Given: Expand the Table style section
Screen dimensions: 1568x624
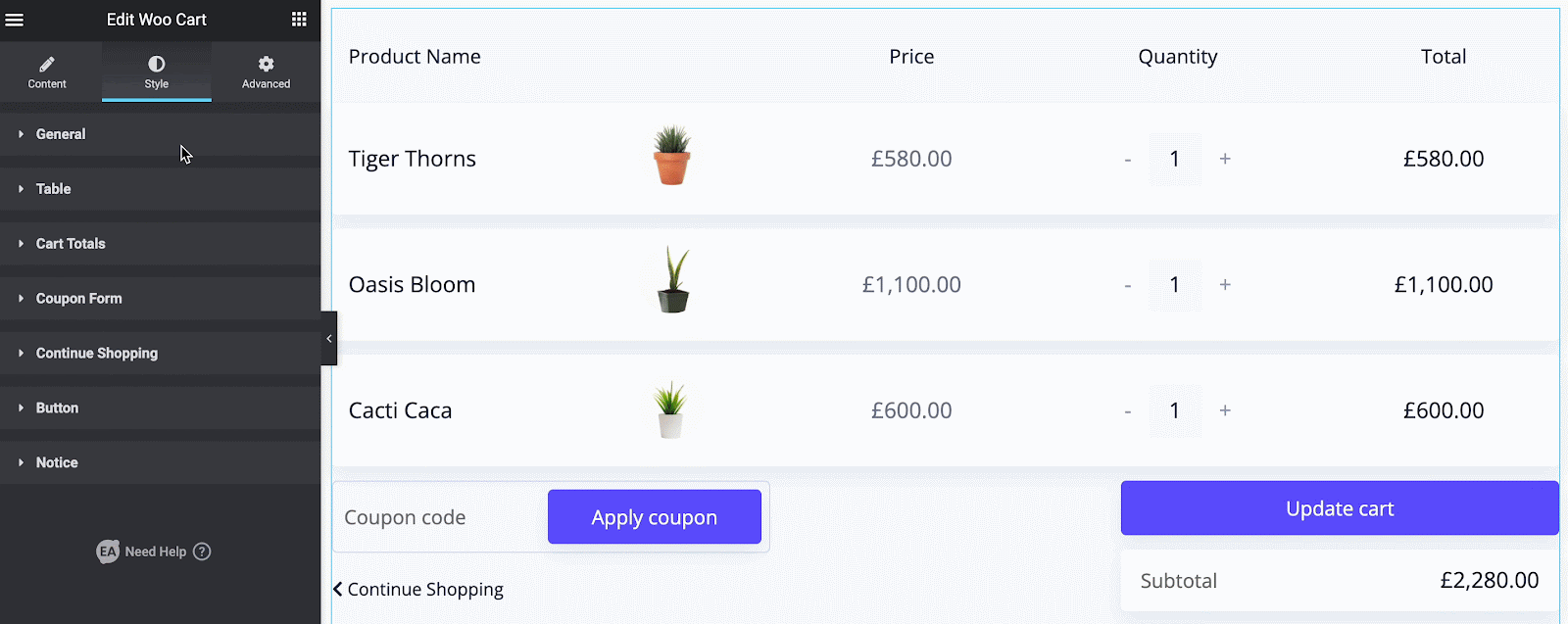Looking at the screenshot, I should (54, 189).
